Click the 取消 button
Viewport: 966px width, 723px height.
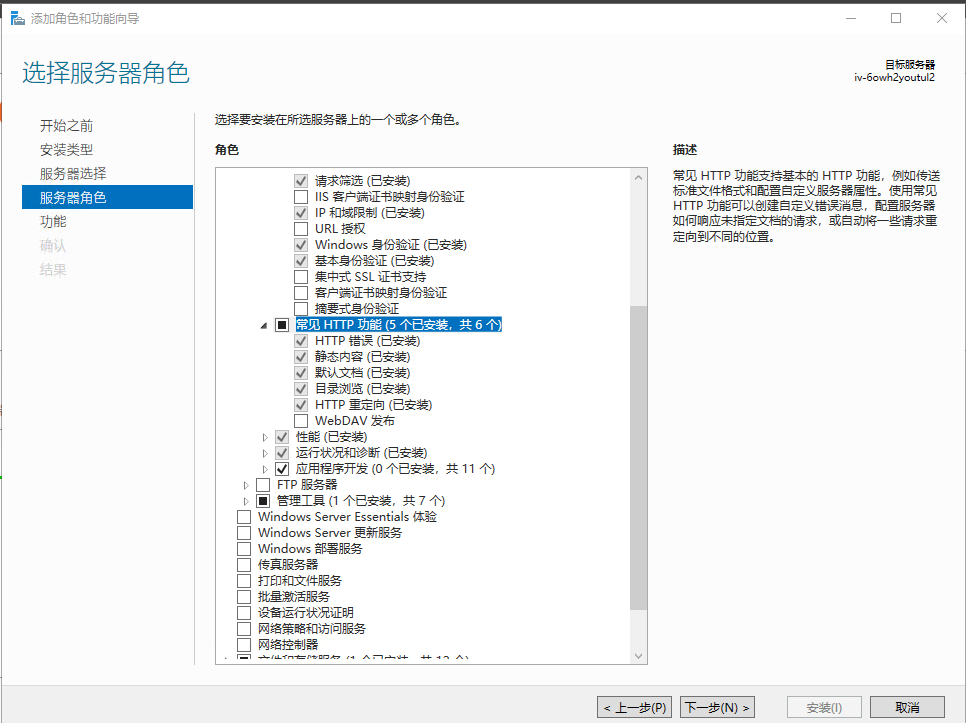coord(907,708)
